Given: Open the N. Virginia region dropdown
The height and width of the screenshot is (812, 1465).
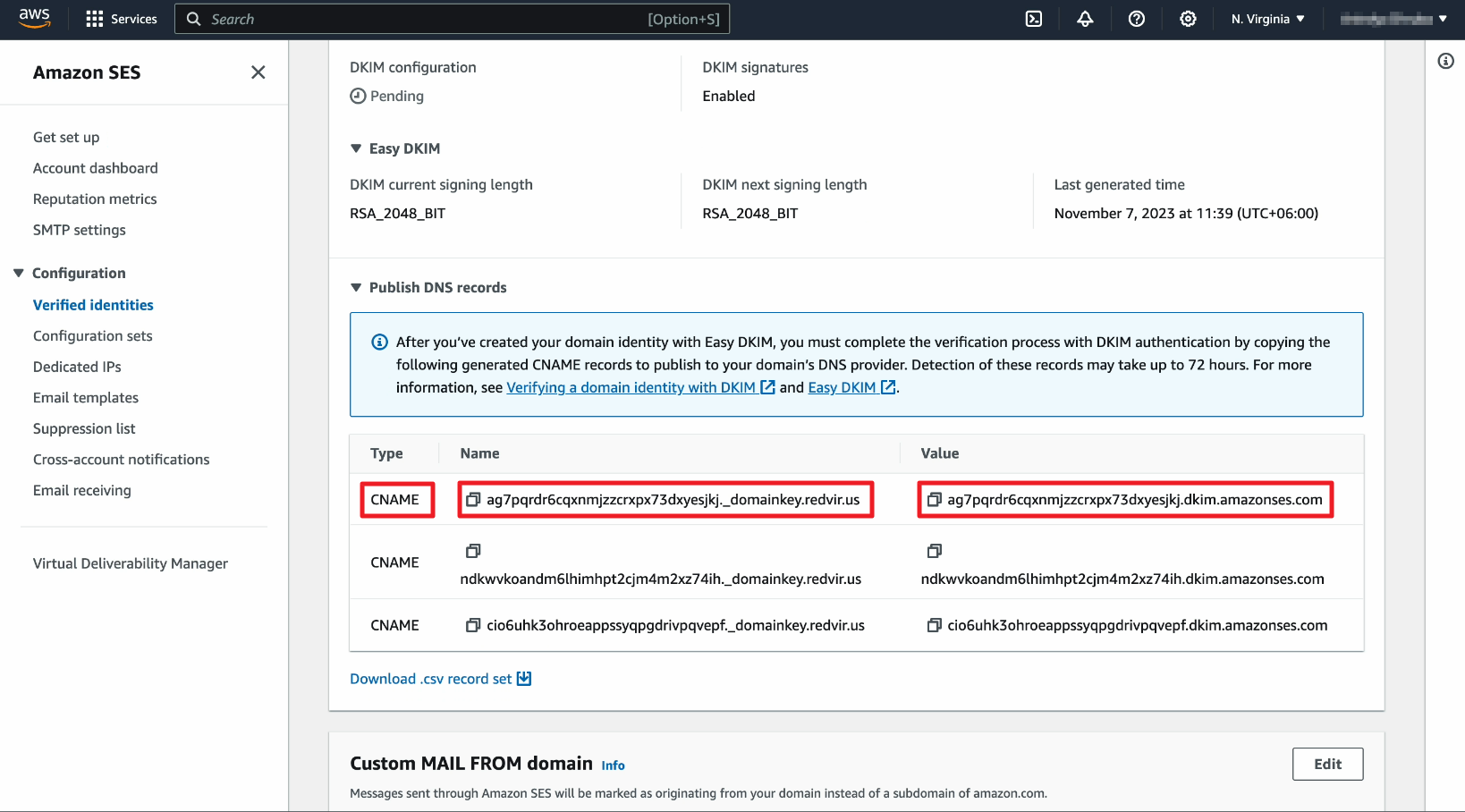Looking at the screenshot, I should (x=1267, y=19).
